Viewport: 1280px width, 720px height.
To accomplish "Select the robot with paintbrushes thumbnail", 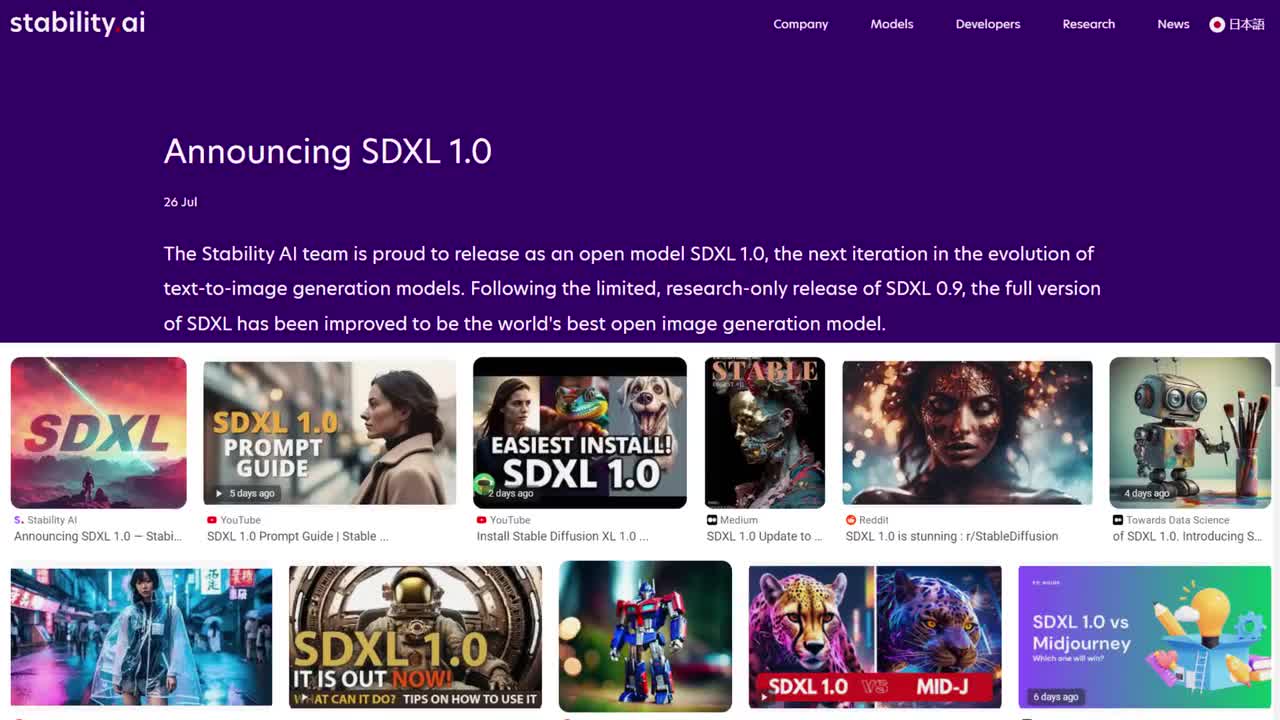I will [1190, 433].
